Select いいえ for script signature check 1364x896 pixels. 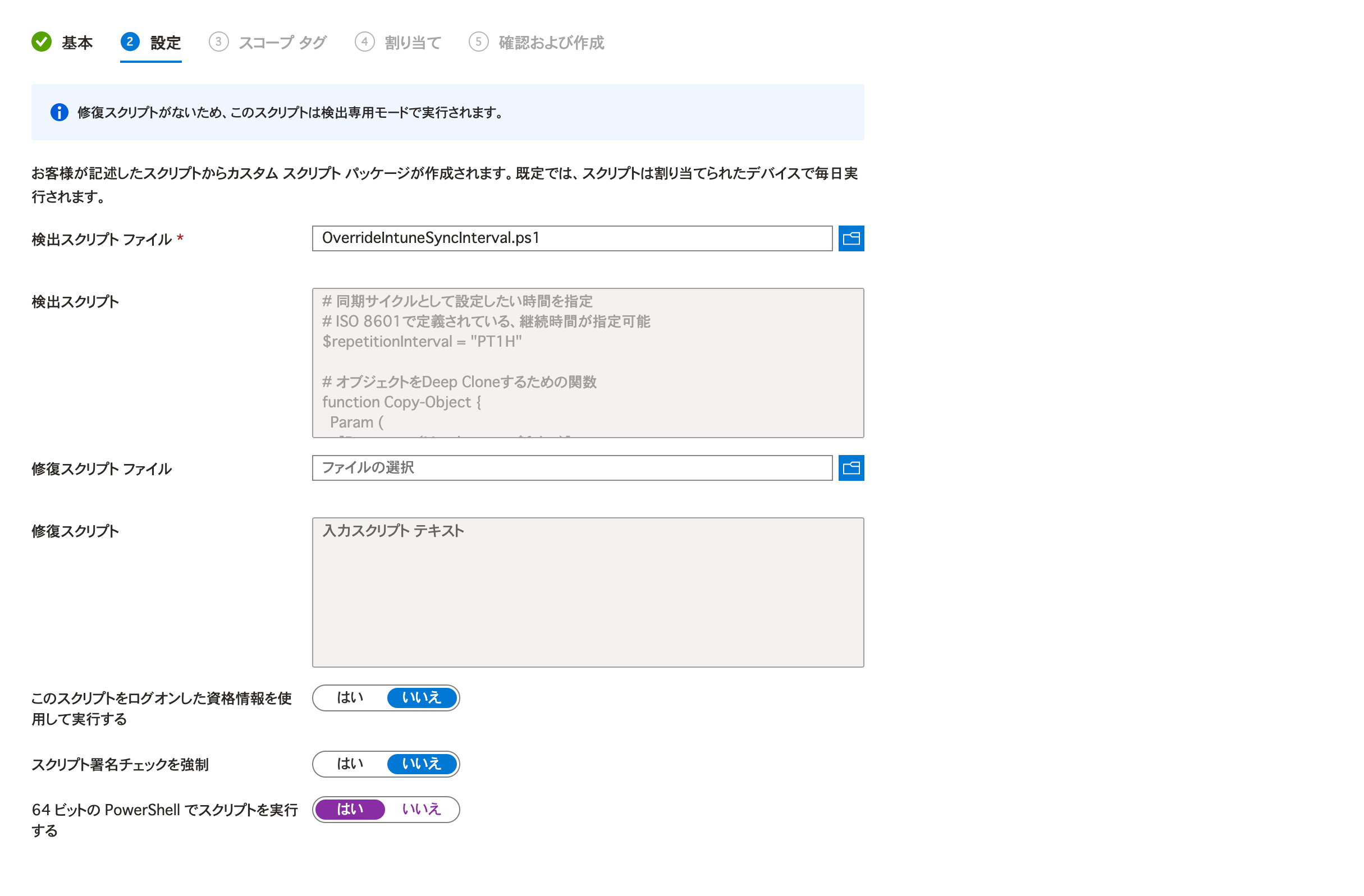422,764
